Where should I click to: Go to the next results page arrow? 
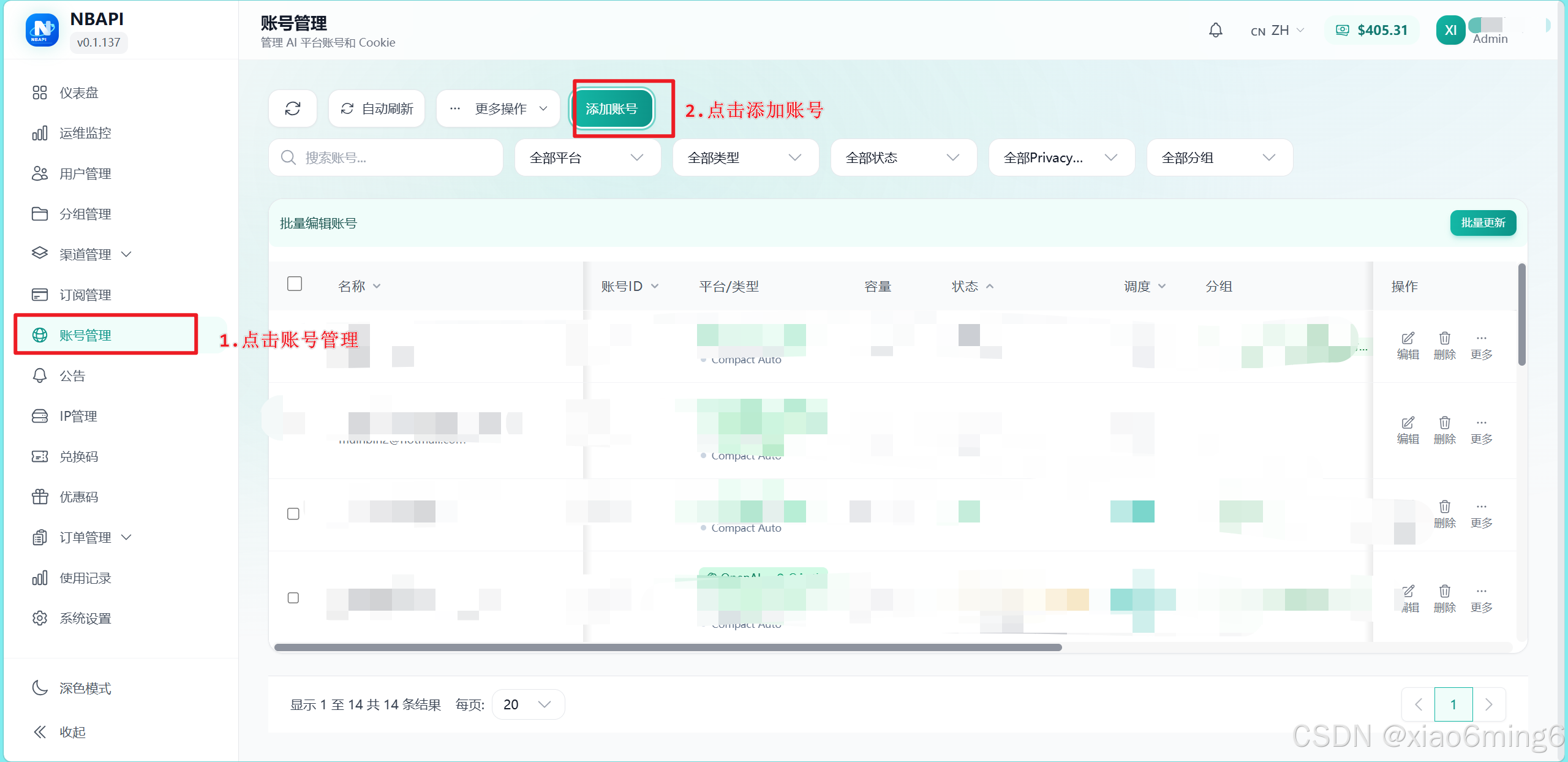pyautogui.click(x=1489, y=704)
